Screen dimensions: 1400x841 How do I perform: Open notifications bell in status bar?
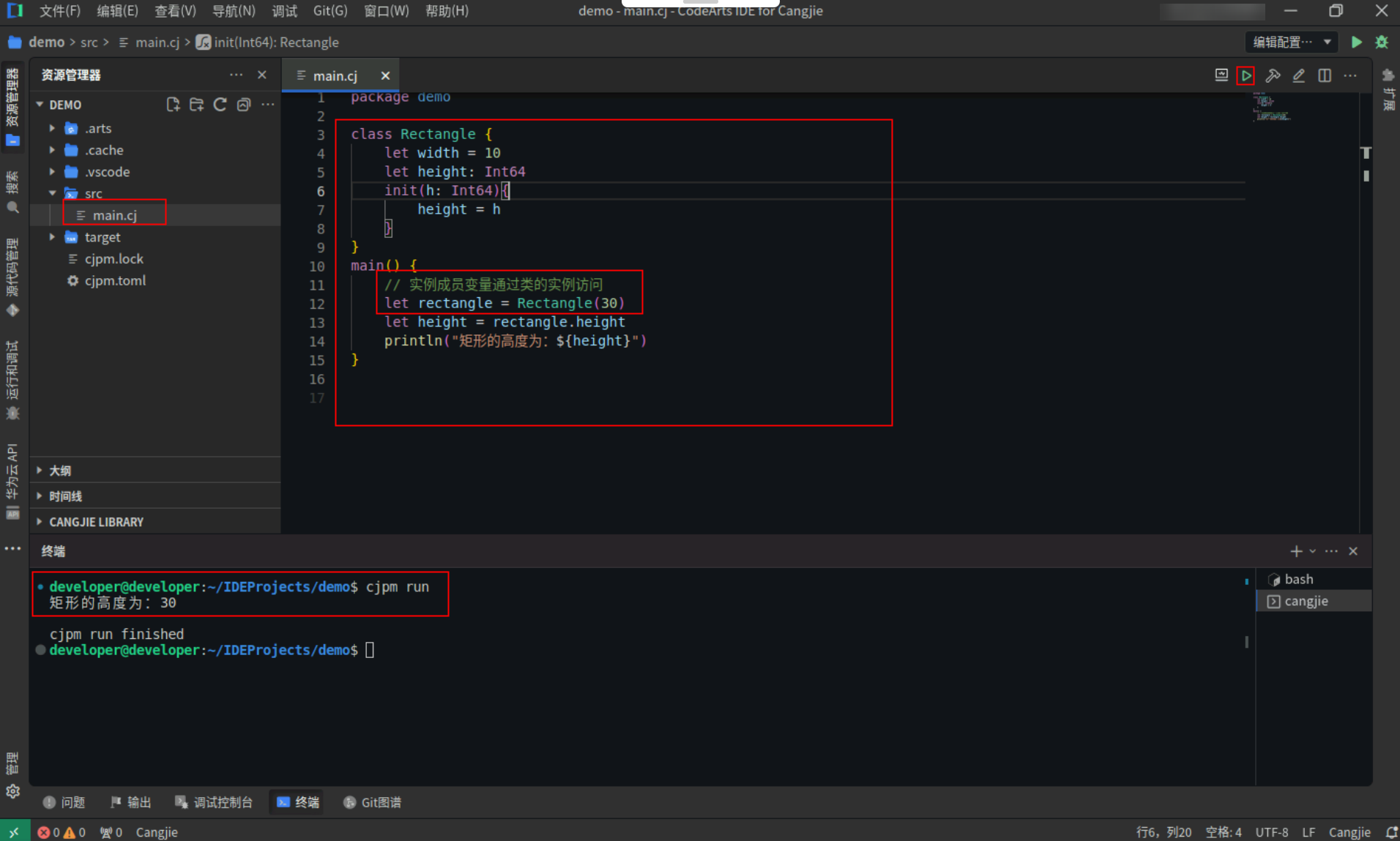pyautogui.click(x=1391, y=832)
